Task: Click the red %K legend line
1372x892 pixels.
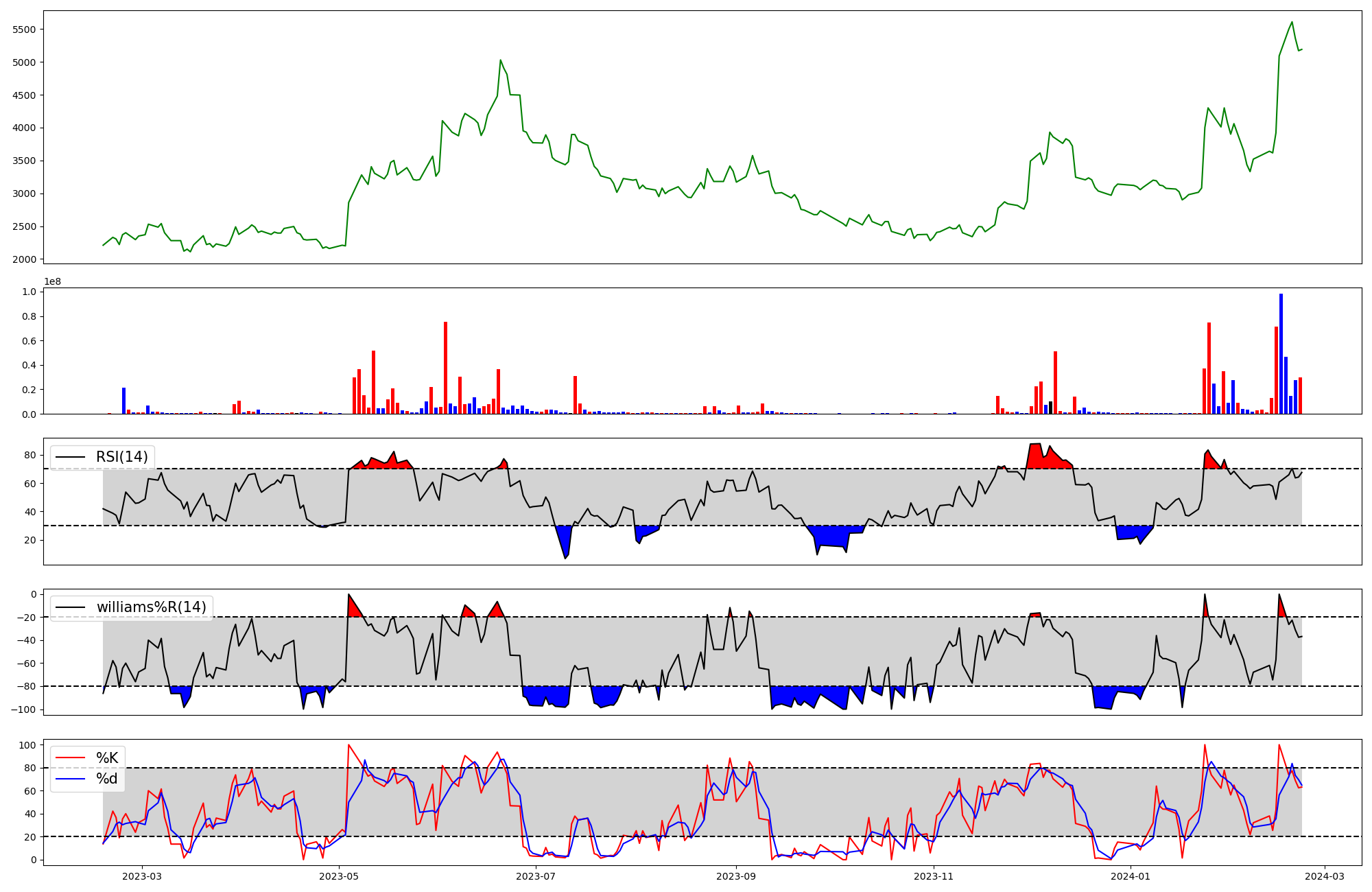Action: (x=70, y=758)
